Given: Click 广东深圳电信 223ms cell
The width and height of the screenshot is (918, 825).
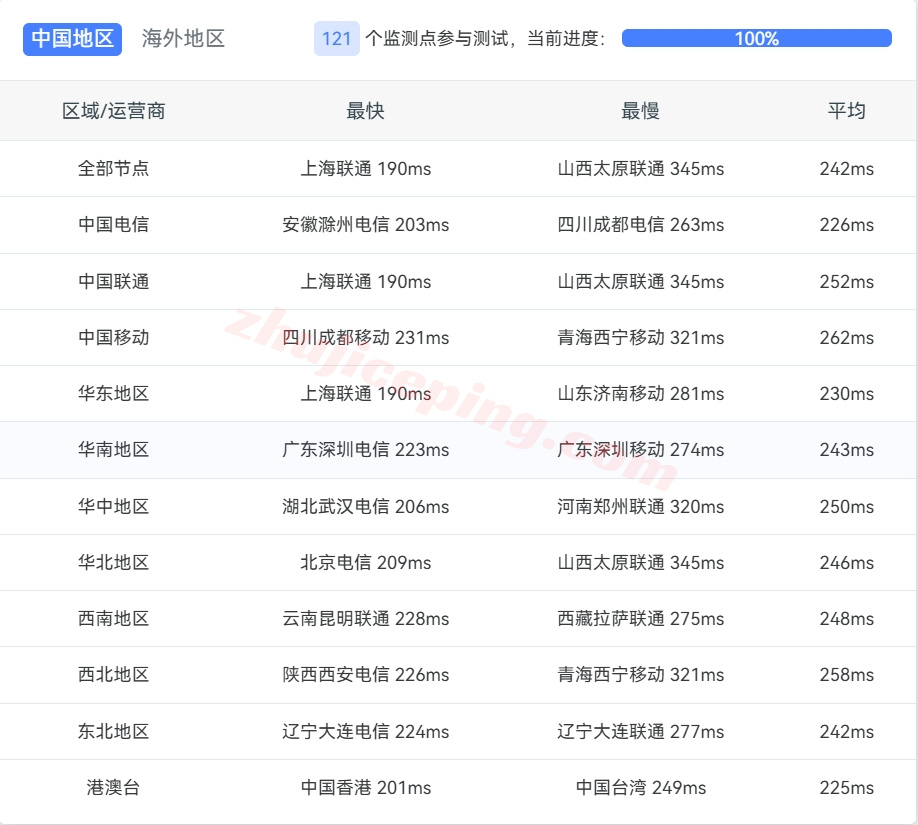Looking at the screenshot, I should click(x=365, y=450).
